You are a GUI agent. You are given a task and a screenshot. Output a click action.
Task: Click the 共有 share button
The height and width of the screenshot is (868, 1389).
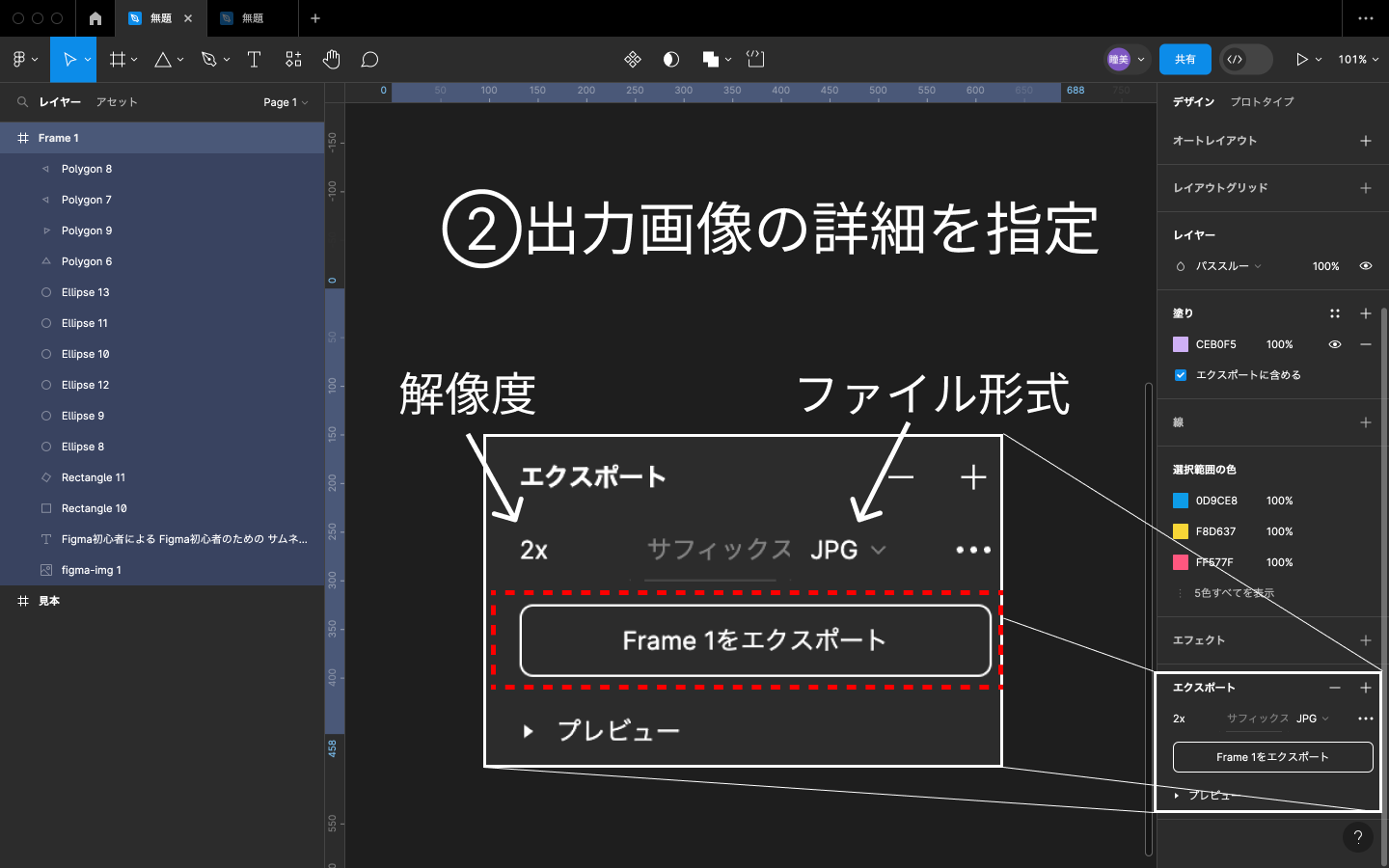pos(1185,60)
